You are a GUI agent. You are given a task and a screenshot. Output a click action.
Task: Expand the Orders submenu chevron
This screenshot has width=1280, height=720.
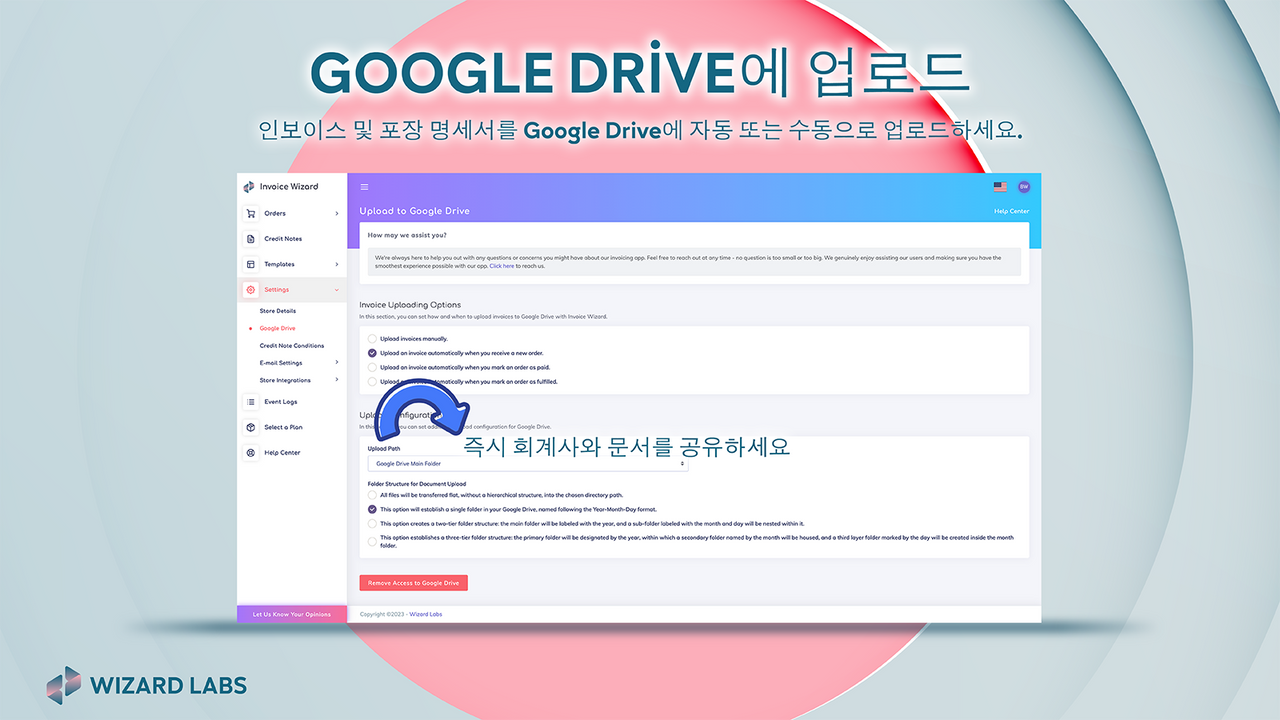(x=337, y=213)
